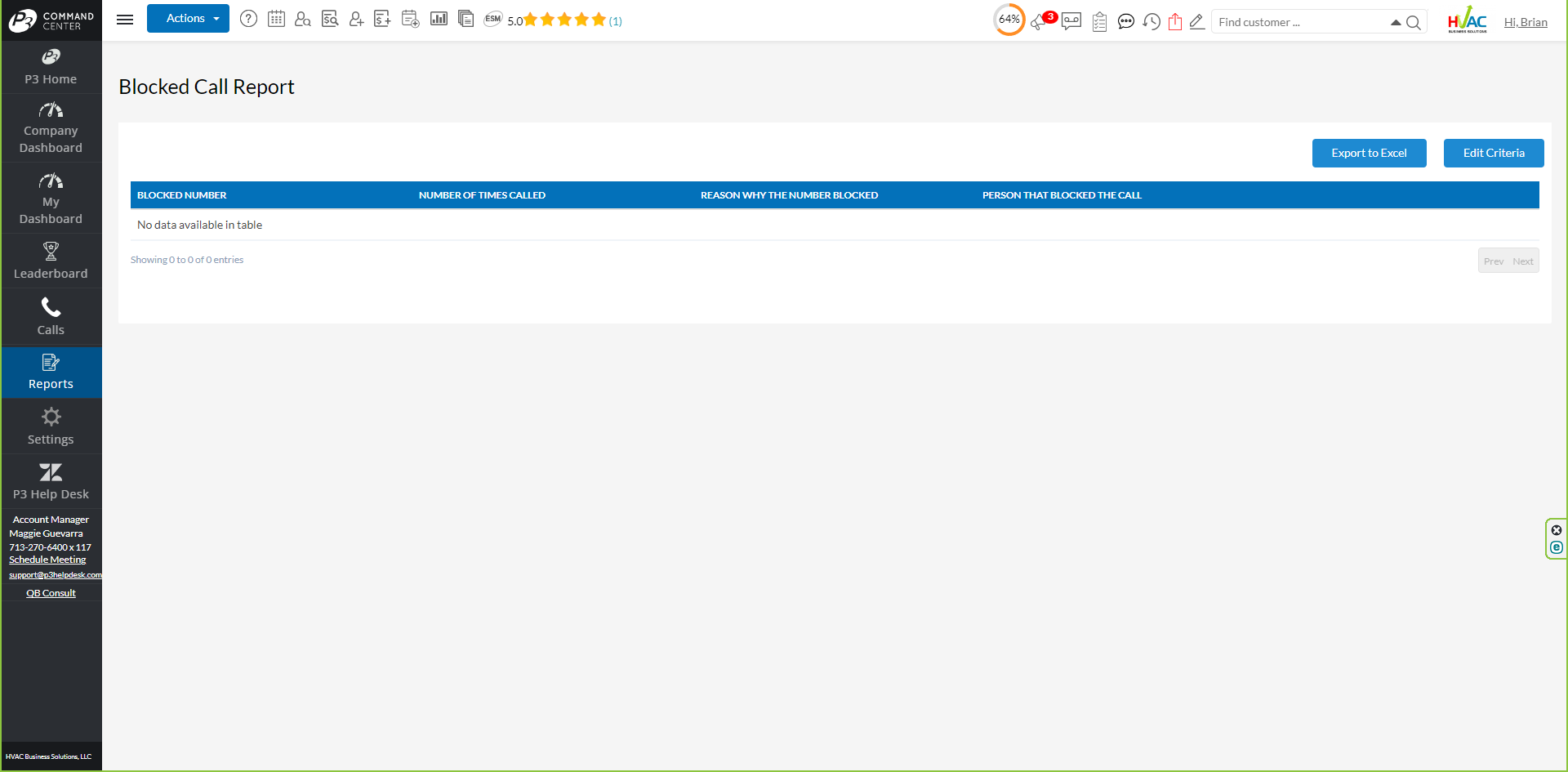Image resolution: width=1568 pixels, height=772 pixels.
Task: Open Calls in sidebar
Action: pos(51,317)
